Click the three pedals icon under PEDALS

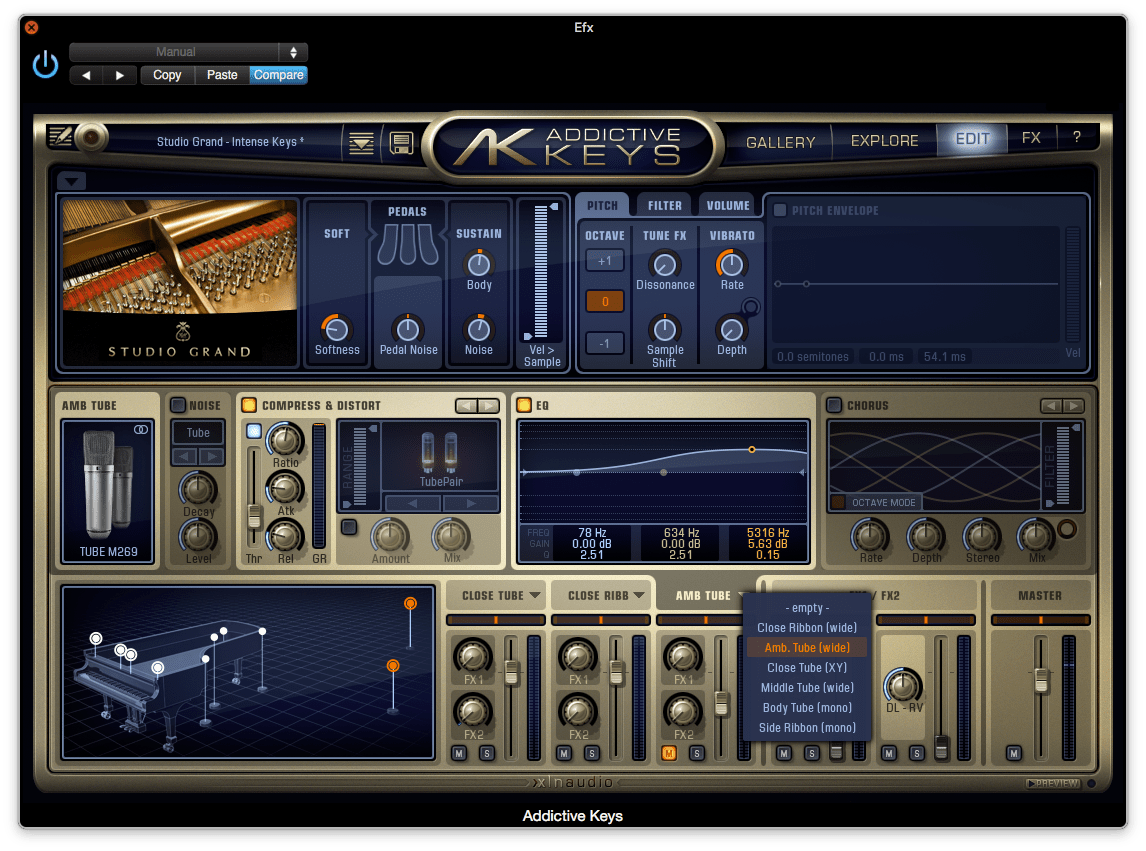click(408, 244)
